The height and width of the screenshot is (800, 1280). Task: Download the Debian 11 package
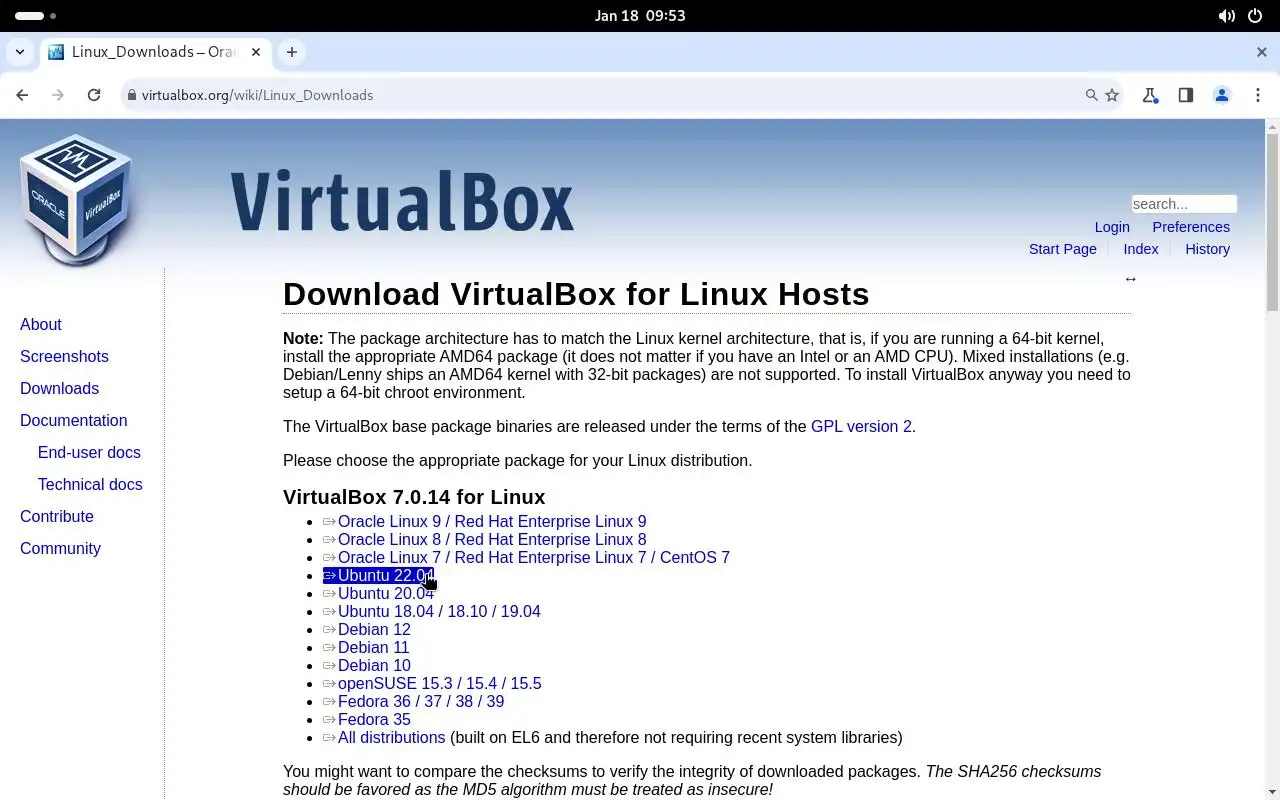[366, 647]
